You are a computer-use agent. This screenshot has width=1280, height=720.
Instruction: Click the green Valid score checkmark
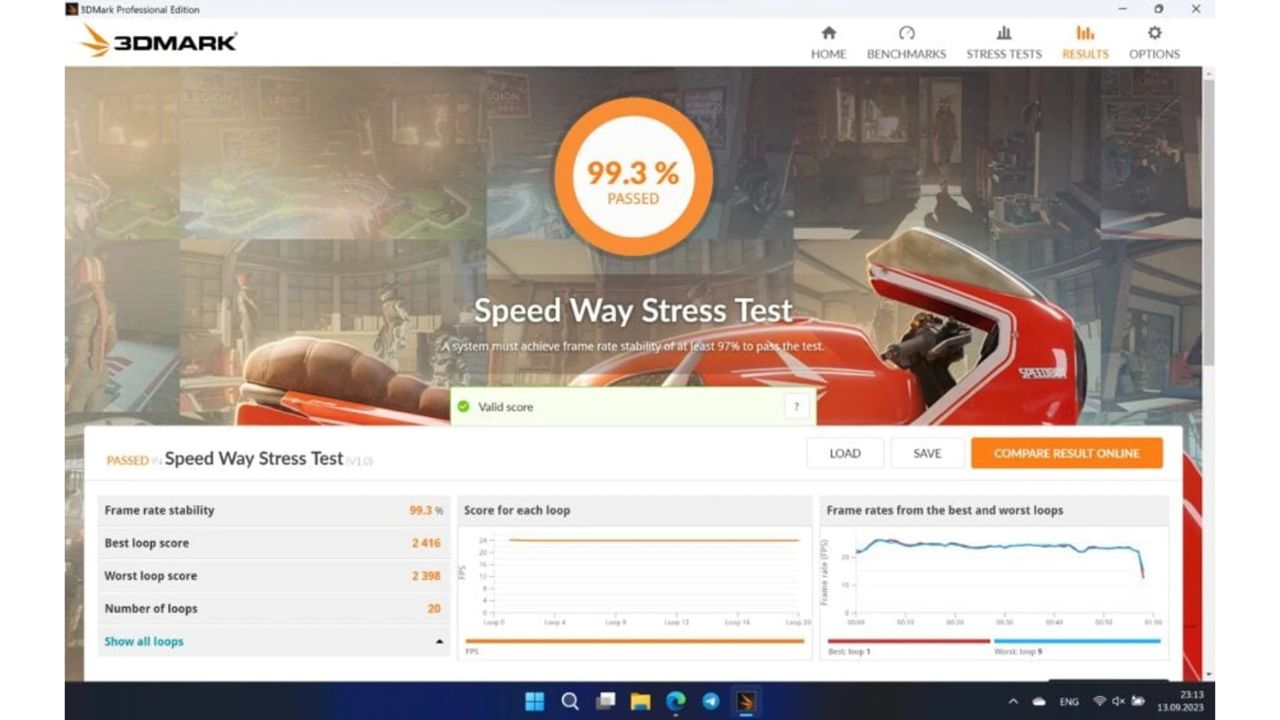463,407
